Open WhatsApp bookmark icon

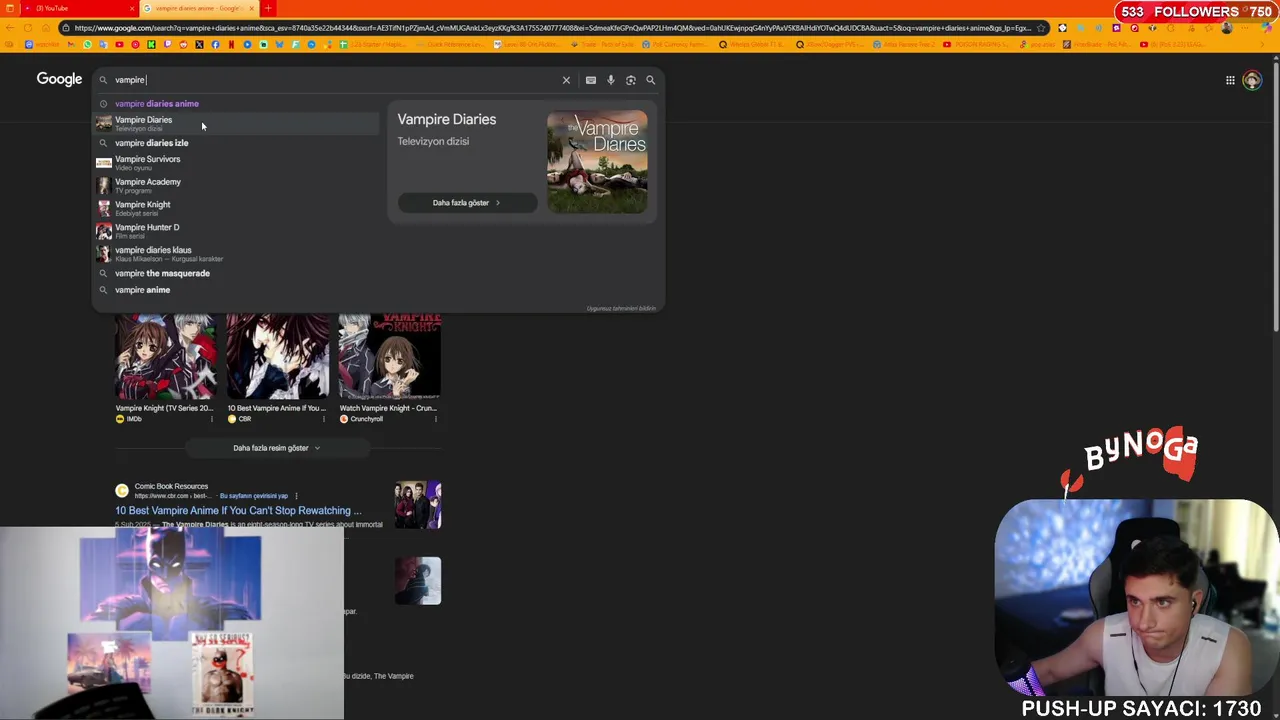pyautogui.click(x=87, y=44)
